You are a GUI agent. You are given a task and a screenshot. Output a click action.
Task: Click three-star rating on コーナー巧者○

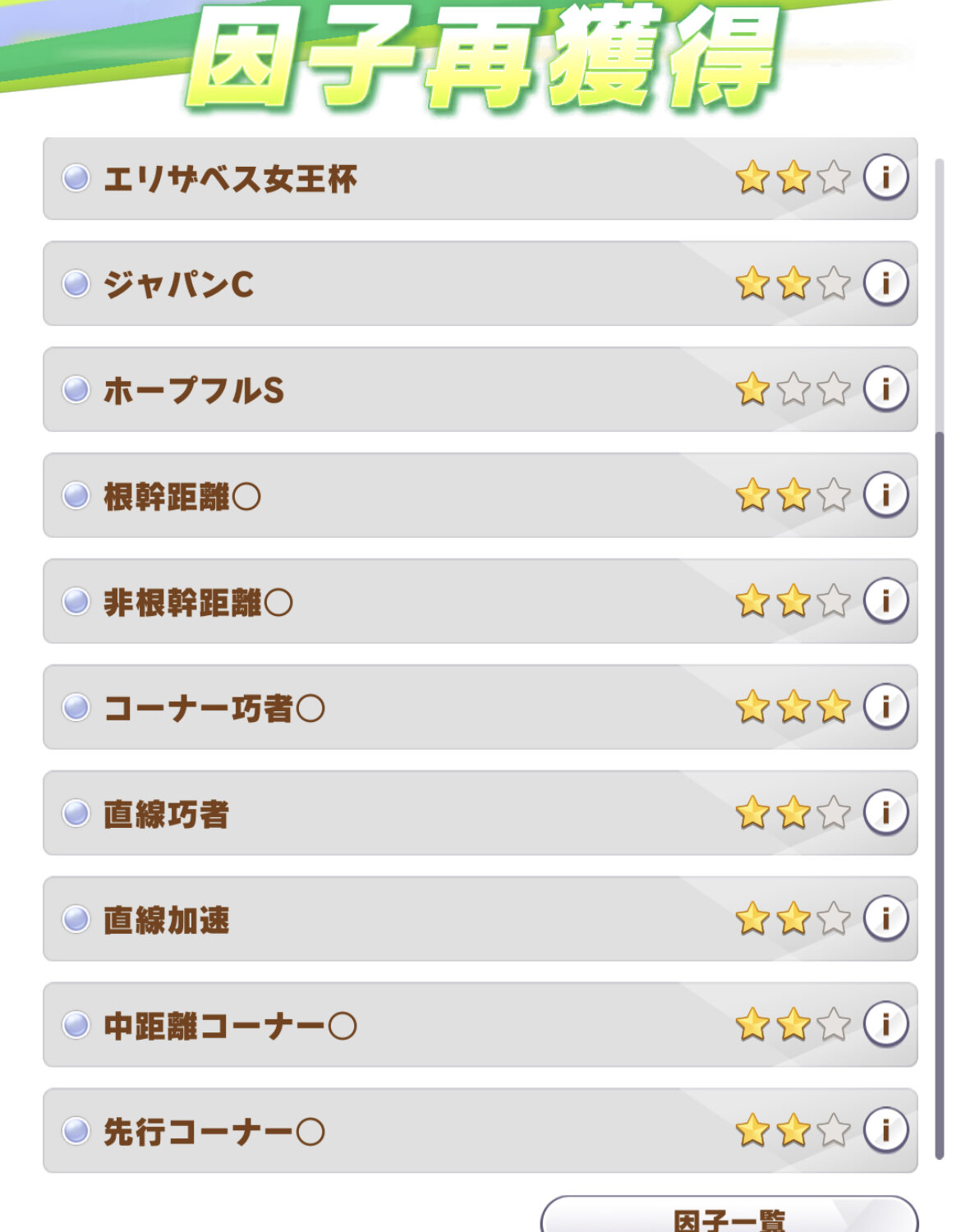(x=793, y=706)
